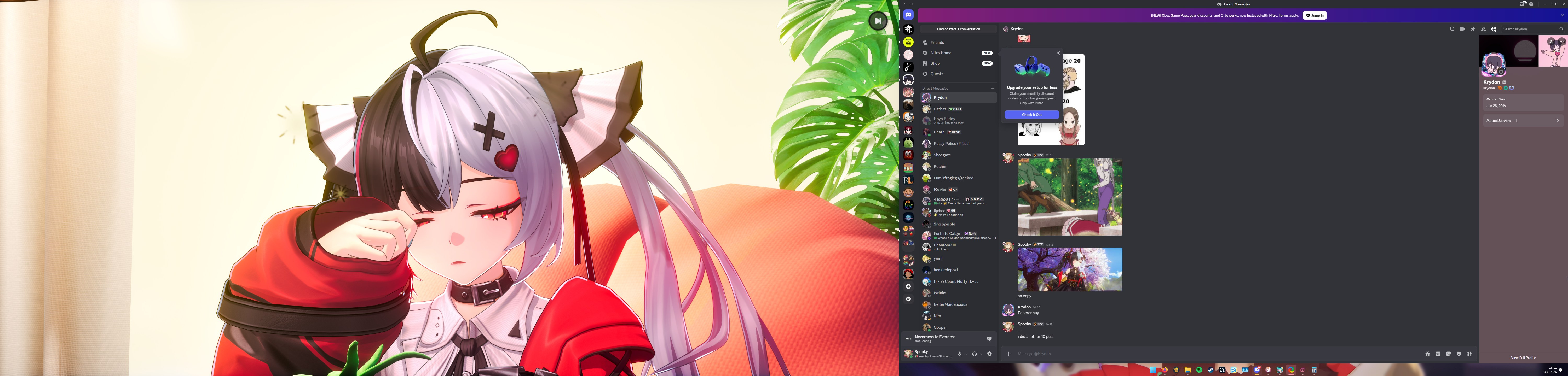Open the sticker picker
The width and height of the screenshot is (1568, 376).
(1449, 354)
